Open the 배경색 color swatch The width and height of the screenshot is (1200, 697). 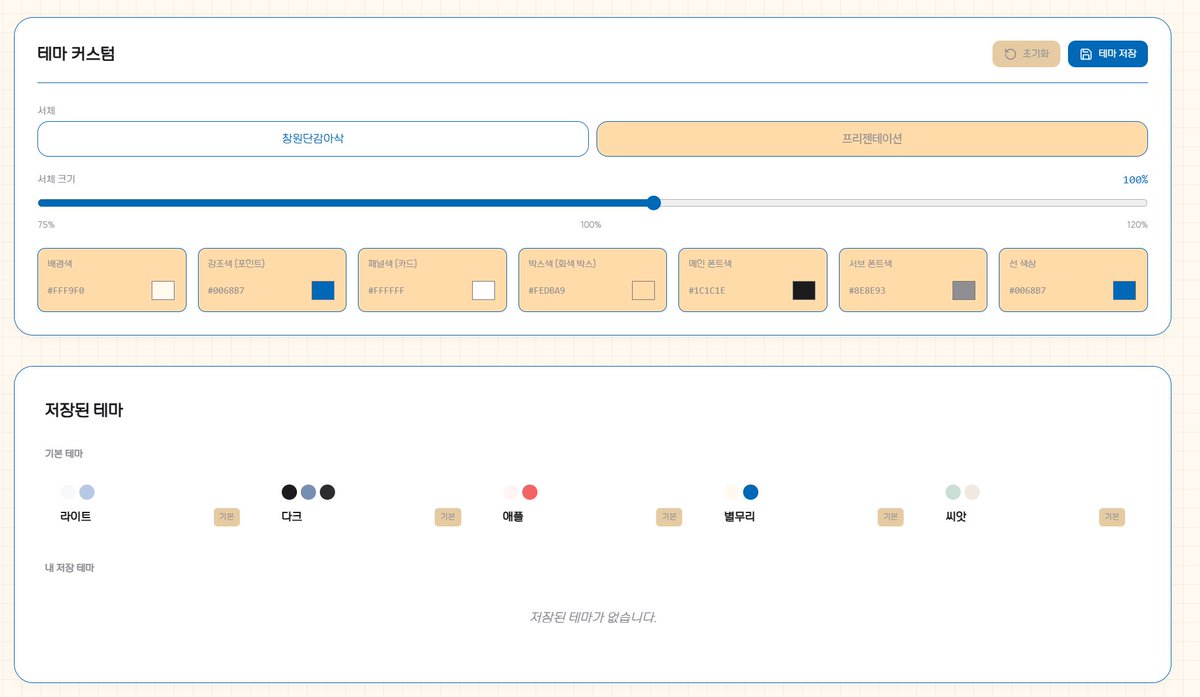(163, 291)
